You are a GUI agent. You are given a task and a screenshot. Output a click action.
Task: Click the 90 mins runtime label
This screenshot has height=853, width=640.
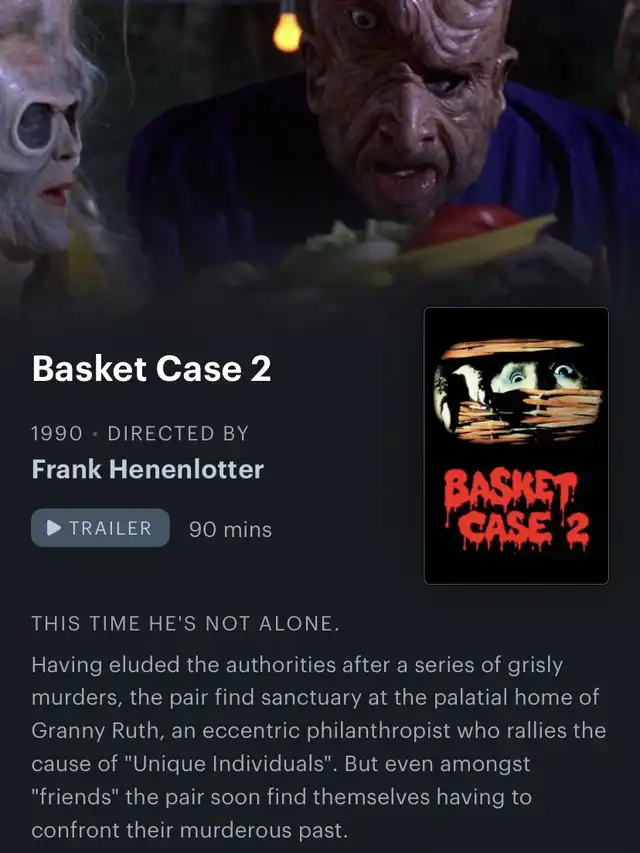click(230, 529)
